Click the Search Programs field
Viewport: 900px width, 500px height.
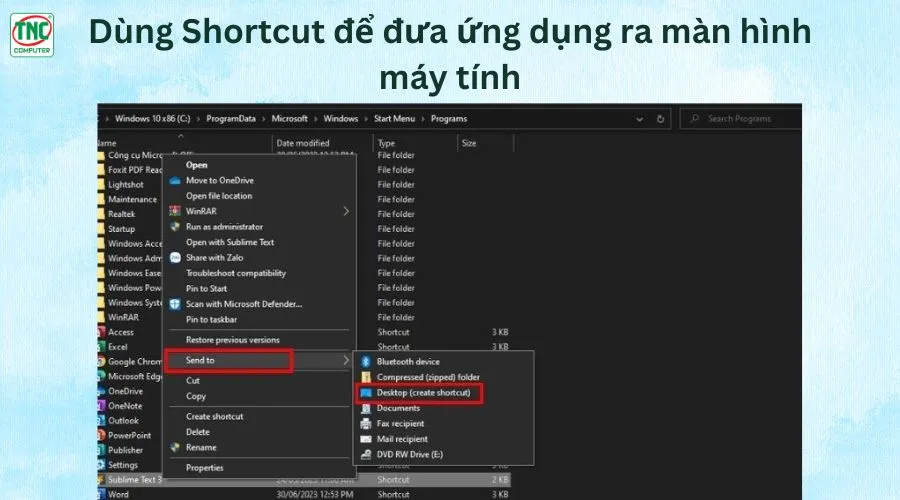pyautogui.click(x=740, y=119)
